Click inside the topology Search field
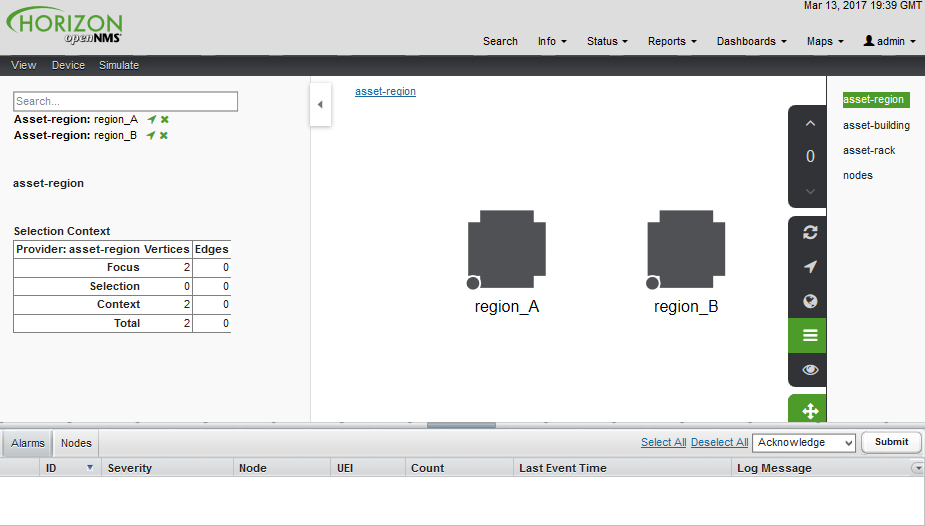The width and height of the screenshot is (925, 526). (x=125, y=101)
